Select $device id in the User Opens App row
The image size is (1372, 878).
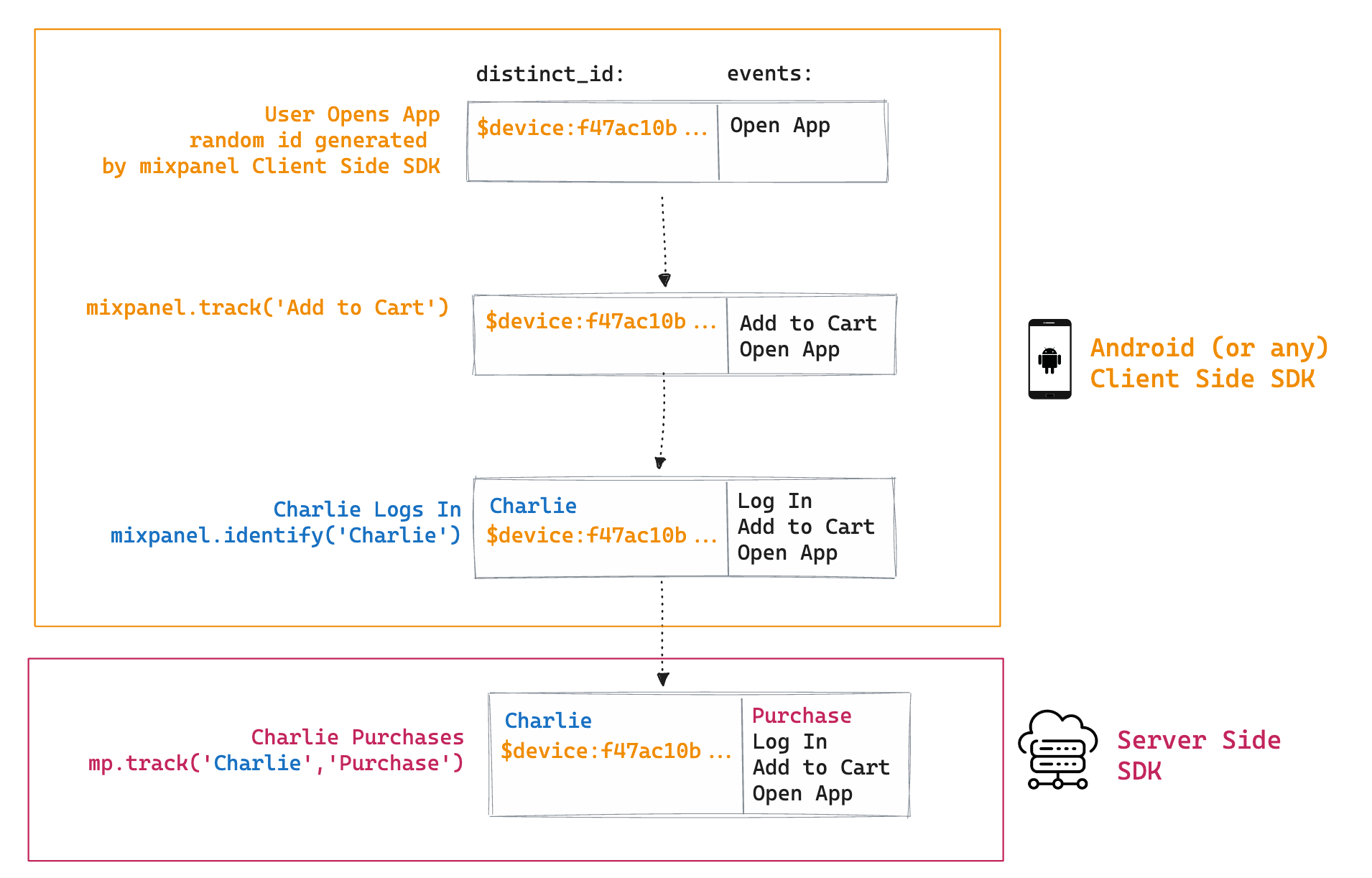point(593,128)
